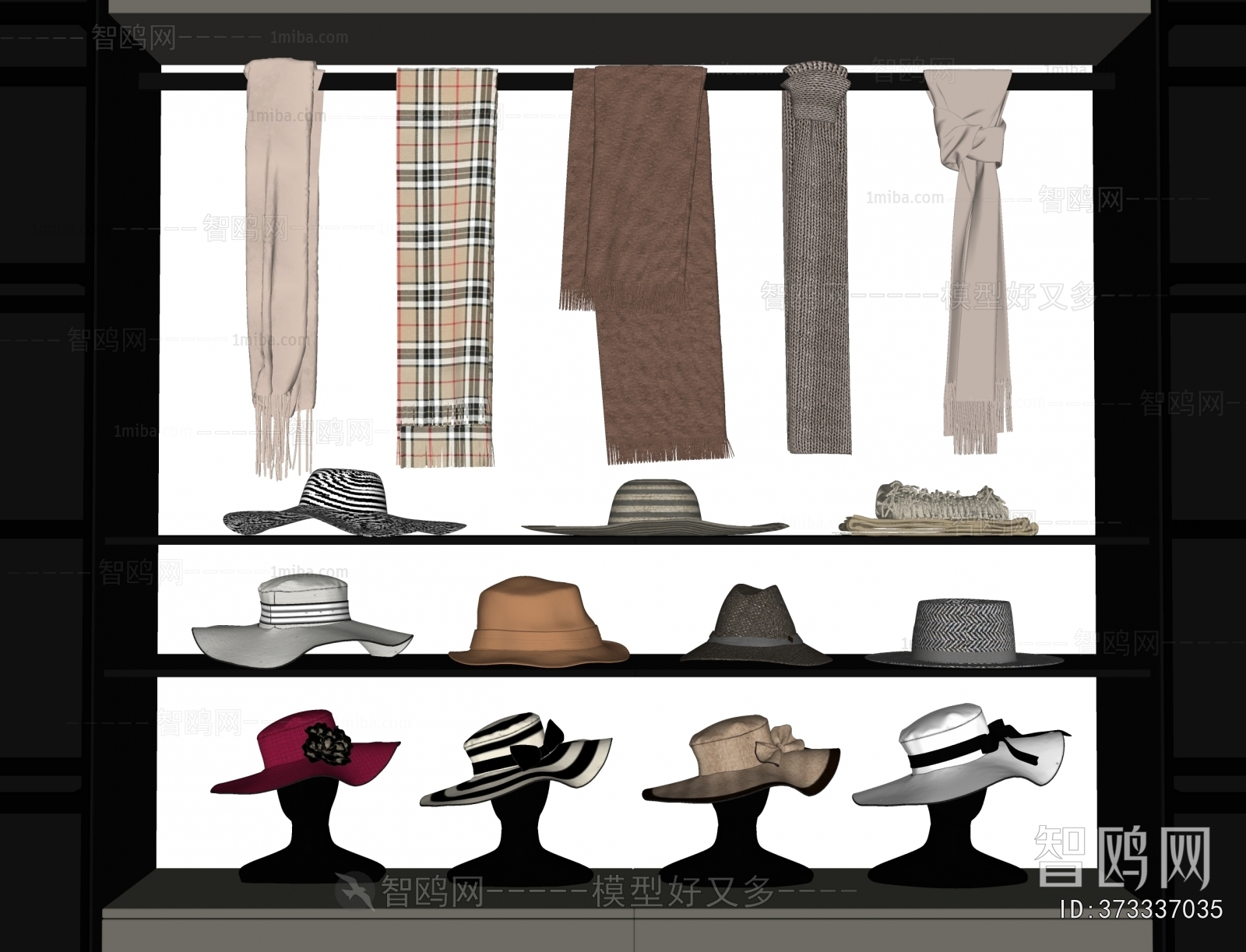
Task: Select the plaid Burberry-style scarf
Action: [x=442, y=257]
